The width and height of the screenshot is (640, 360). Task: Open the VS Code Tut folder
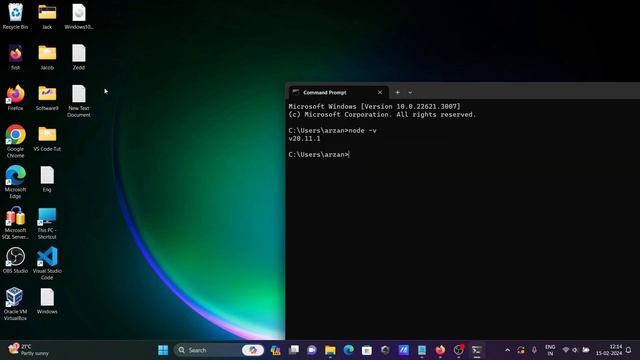click(x=47, y=138)
